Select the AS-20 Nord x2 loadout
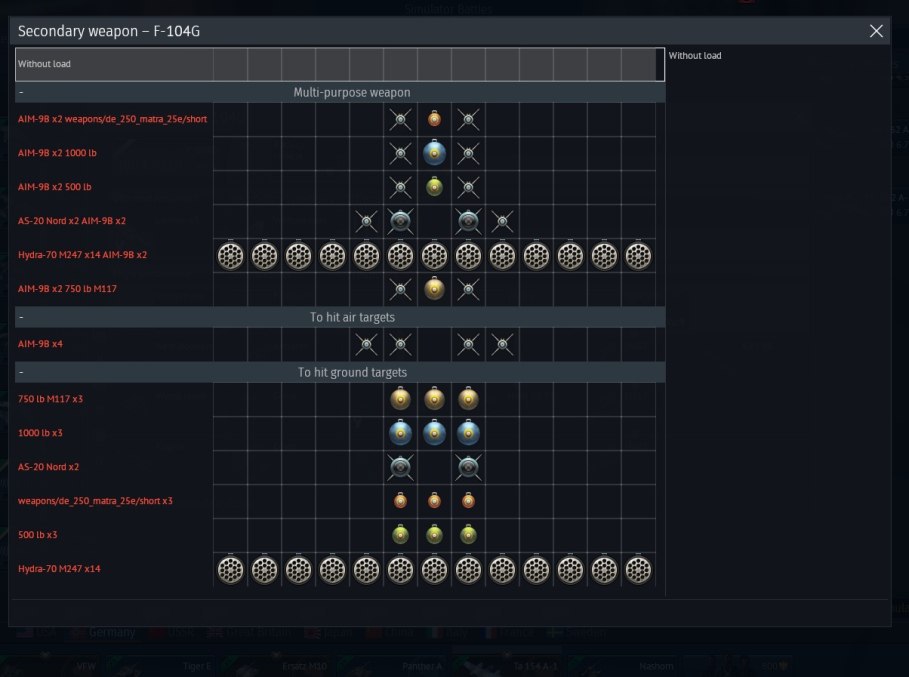 (x=340, y=467)
